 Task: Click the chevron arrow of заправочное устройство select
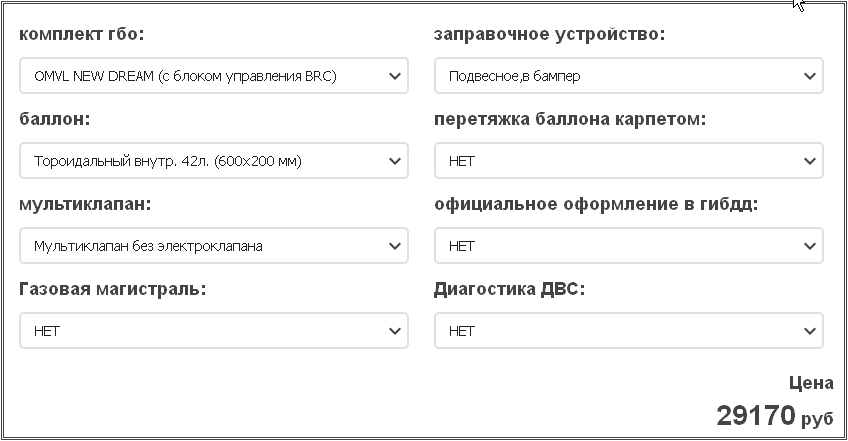pyautogui.click(x=810, y=76)
